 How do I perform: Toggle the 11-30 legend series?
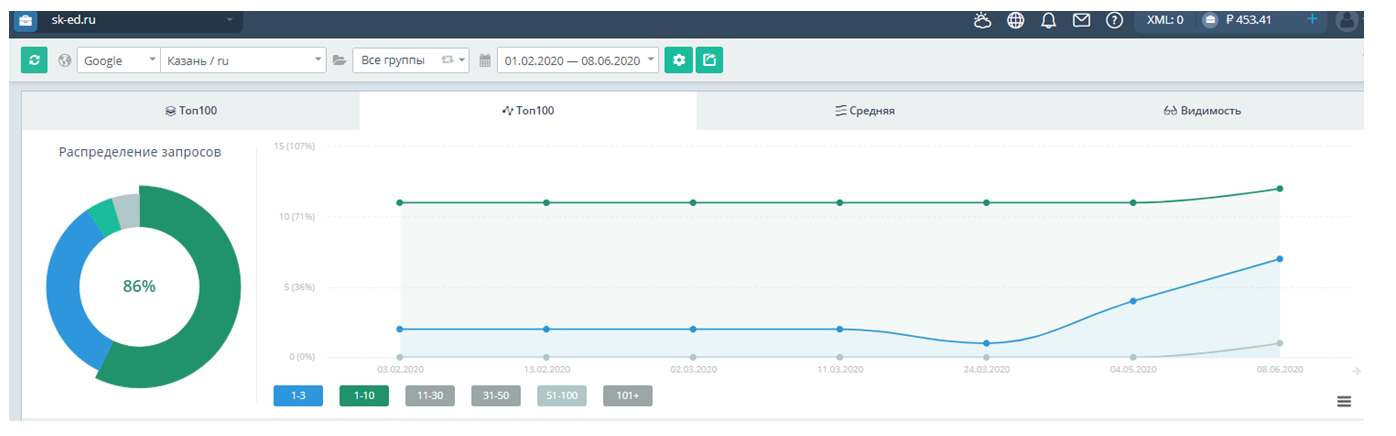(x=430, y=396)
